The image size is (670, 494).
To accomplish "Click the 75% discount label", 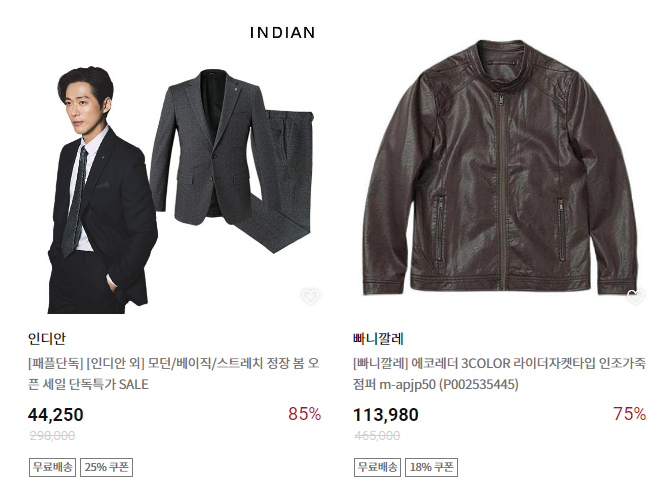I will pos(629,414).
